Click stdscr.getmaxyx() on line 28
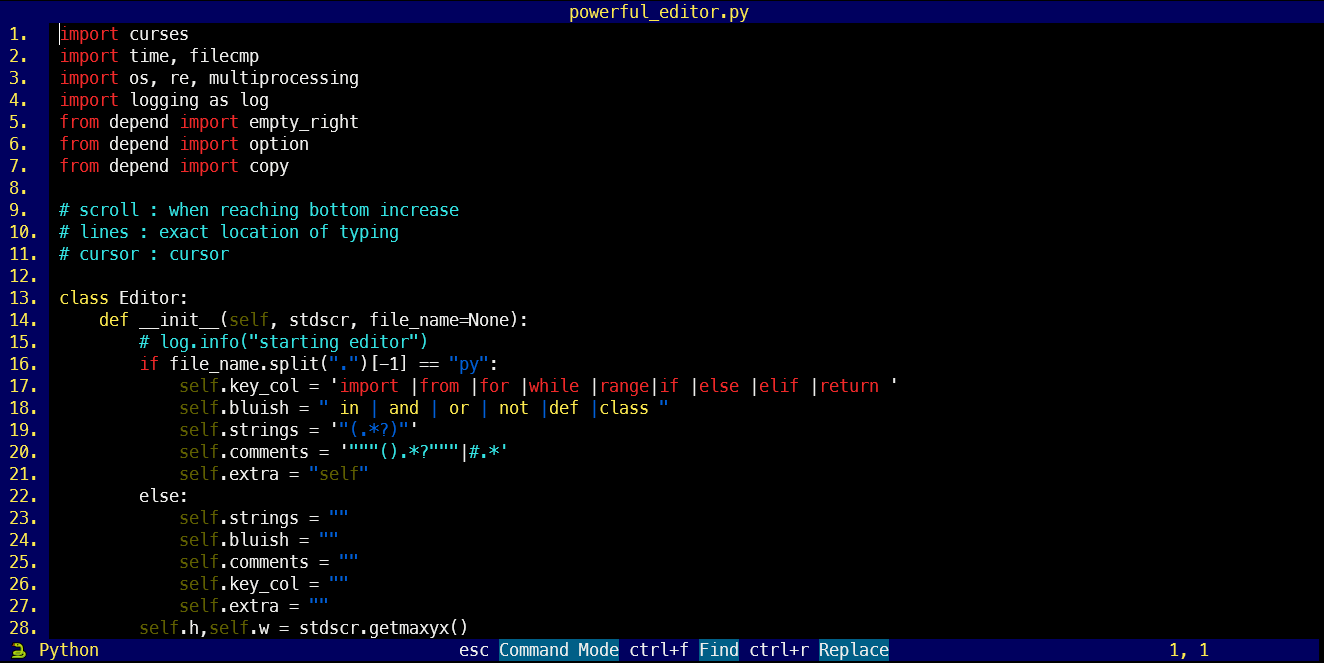 click(x=384, y=628)
